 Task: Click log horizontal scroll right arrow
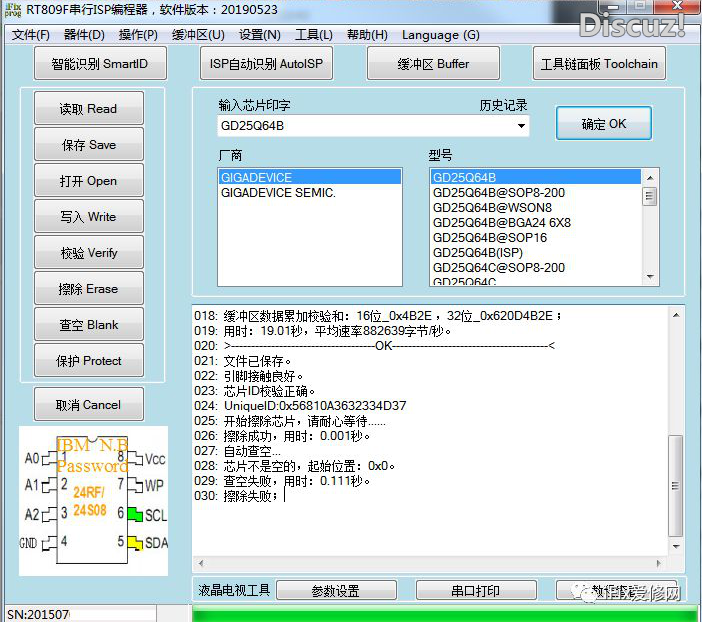pos(658,563)
